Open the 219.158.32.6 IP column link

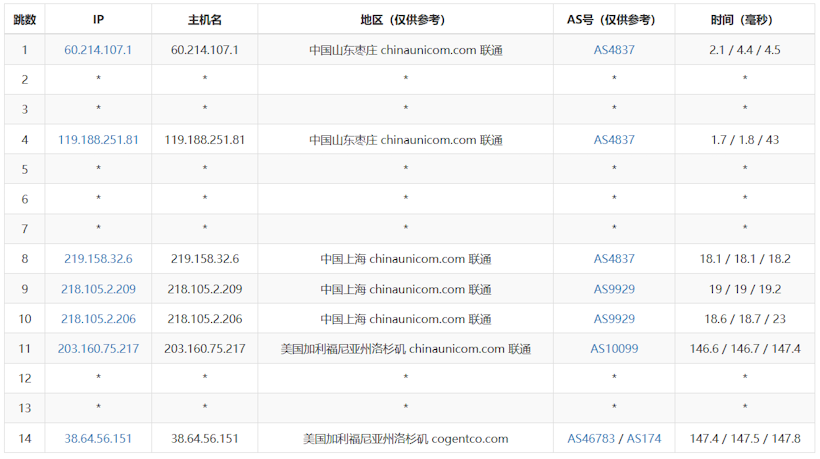click(x=98, y=259)
